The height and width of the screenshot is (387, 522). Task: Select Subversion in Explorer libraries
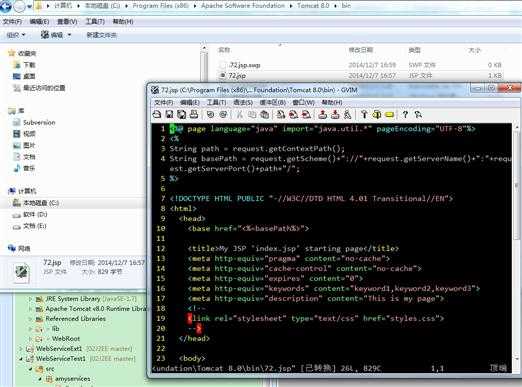[x=39, y=122]
